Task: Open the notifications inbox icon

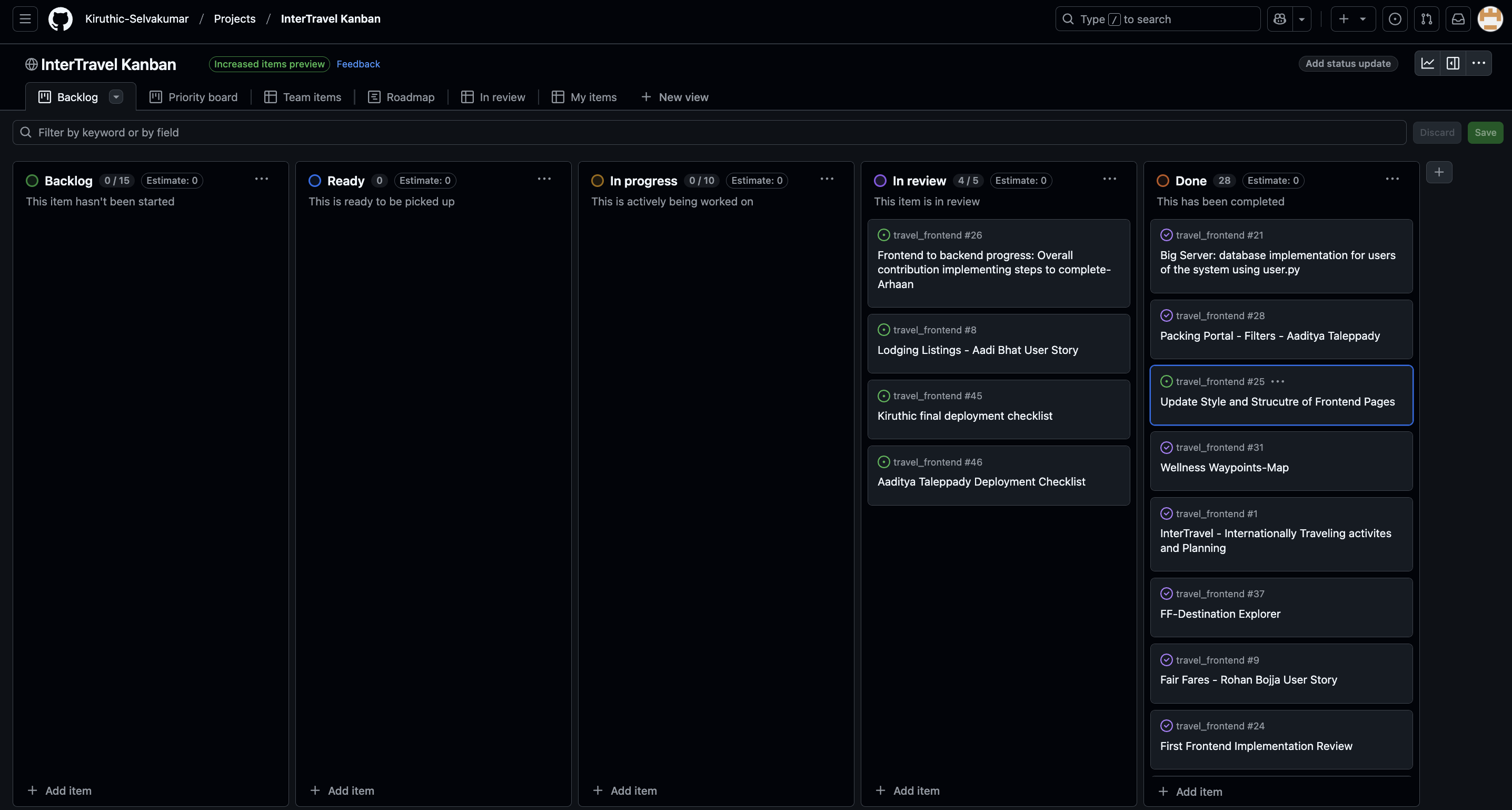Action: coord(1458,19)
